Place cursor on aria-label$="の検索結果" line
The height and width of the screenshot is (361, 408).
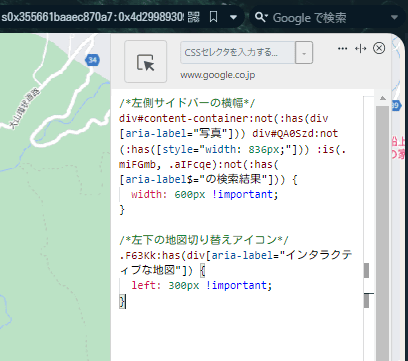coord(208,179)
